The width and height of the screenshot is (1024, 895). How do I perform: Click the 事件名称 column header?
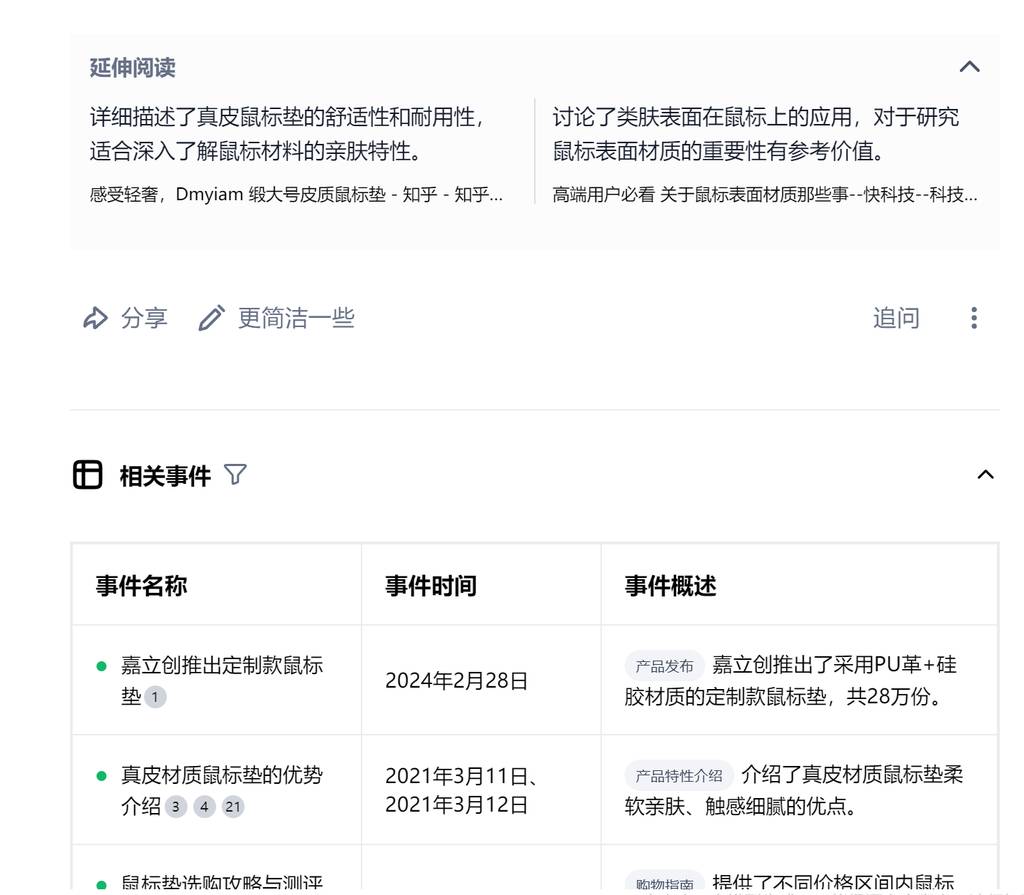click(141, 586)
